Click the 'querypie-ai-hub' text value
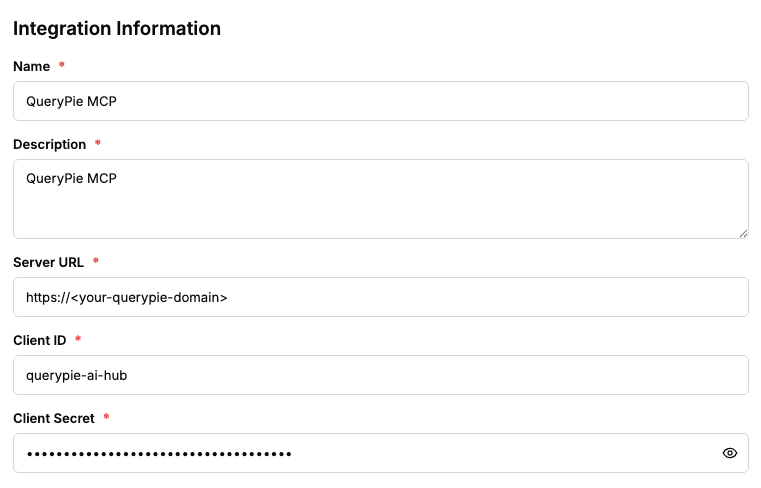 click(77, 375)
